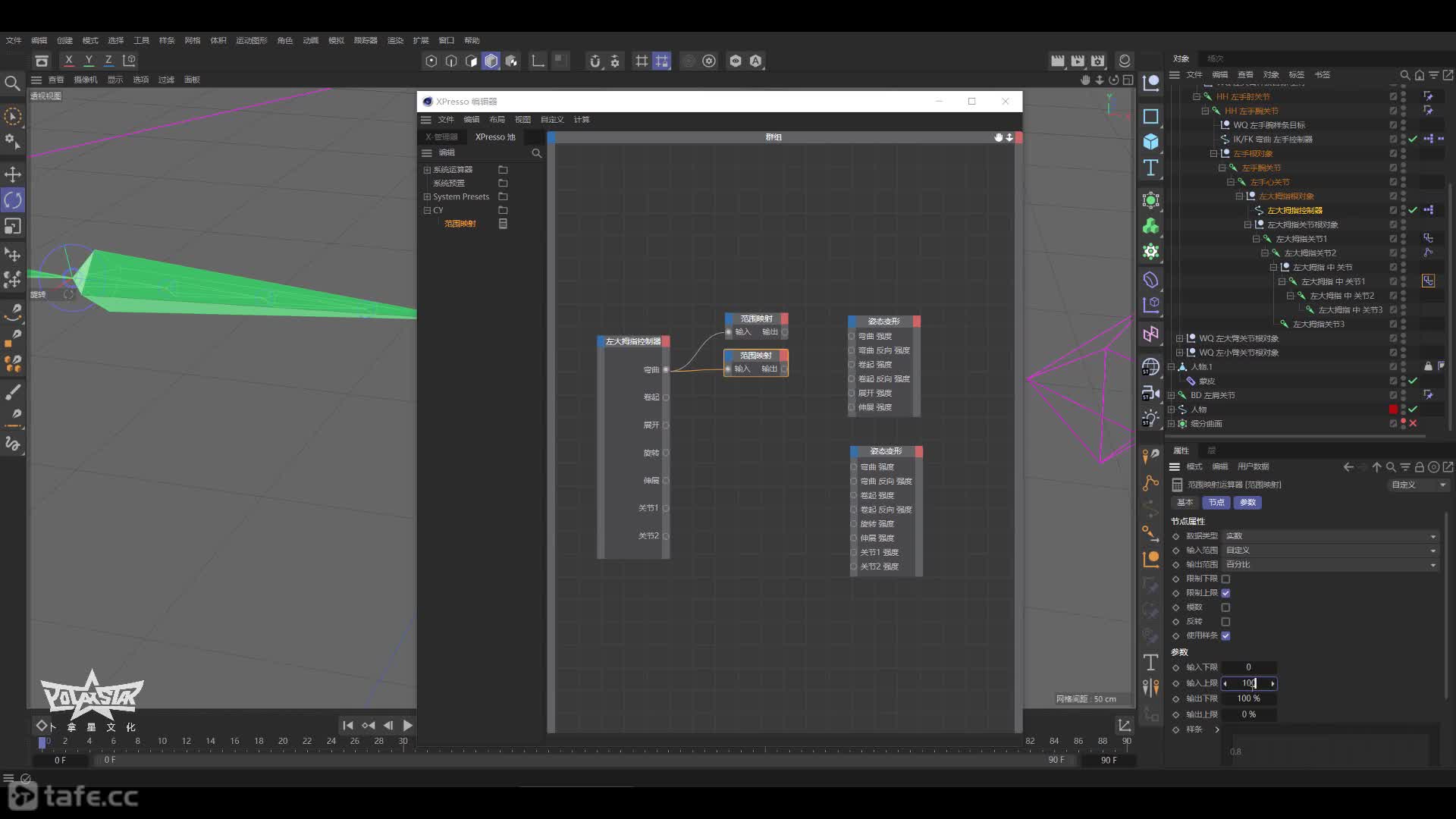1456x819 pixels.
Task: Switch to X-管理器 tab
Action: click(441, 137)
